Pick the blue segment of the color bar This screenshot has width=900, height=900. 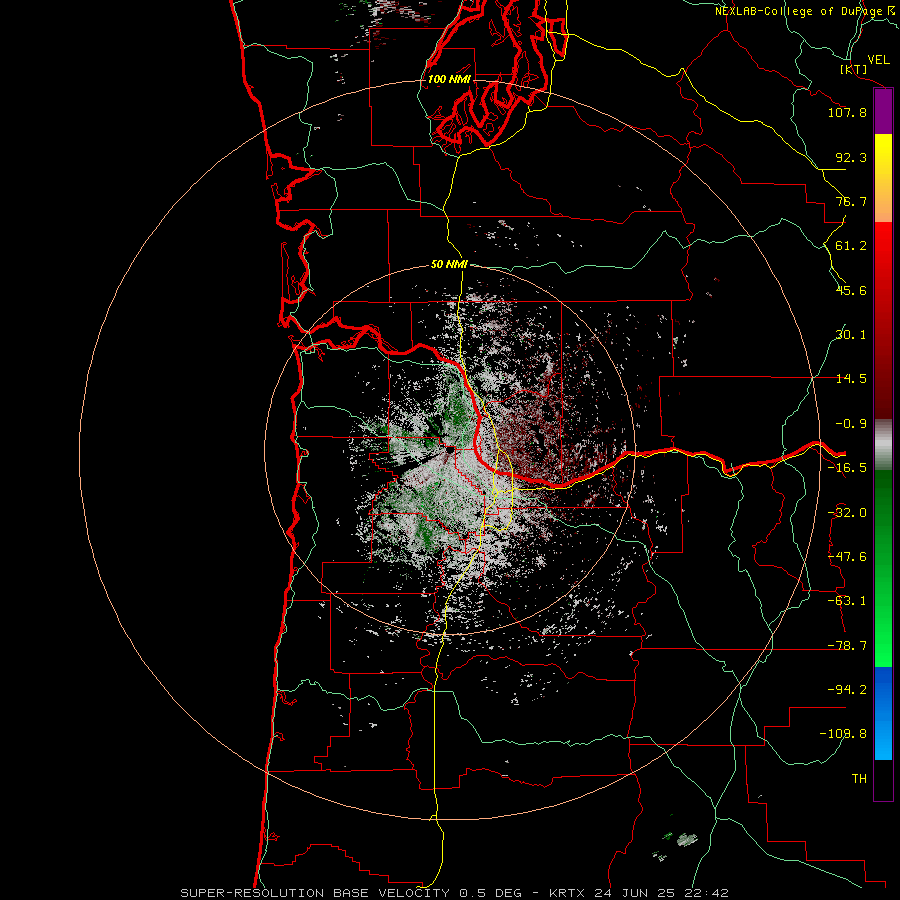pos(883,713)
